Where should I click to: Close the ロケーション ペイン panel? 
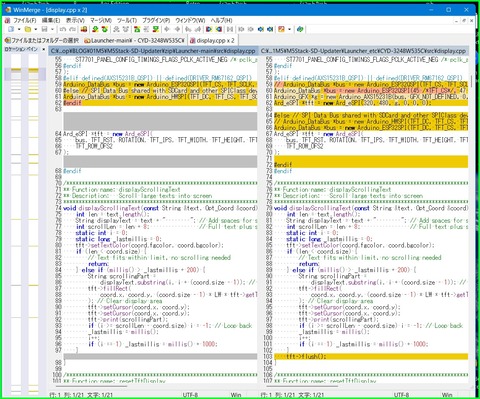tap(43, 49)
